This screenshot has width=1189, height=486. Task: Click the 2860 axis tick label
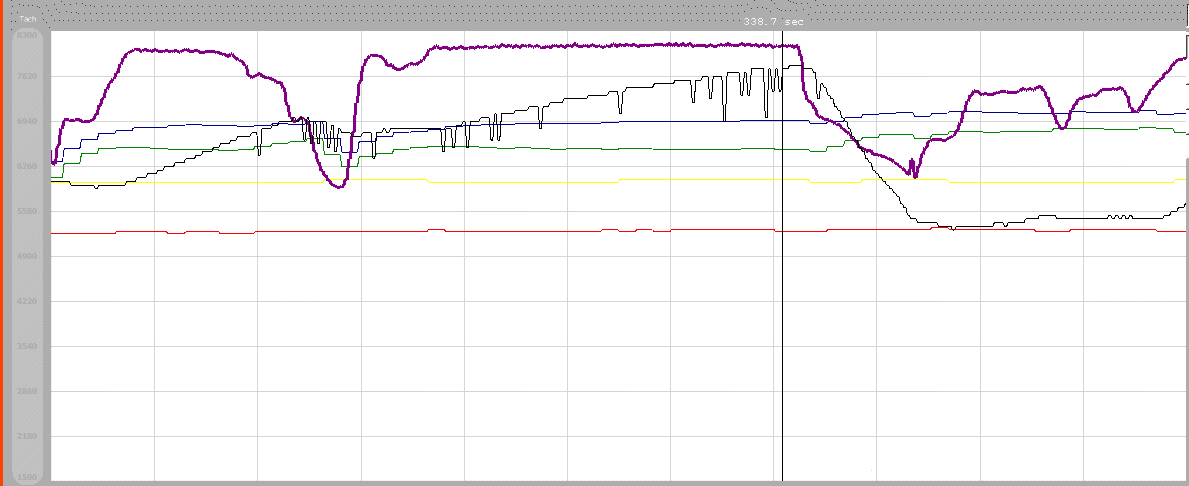pos(28,391)
